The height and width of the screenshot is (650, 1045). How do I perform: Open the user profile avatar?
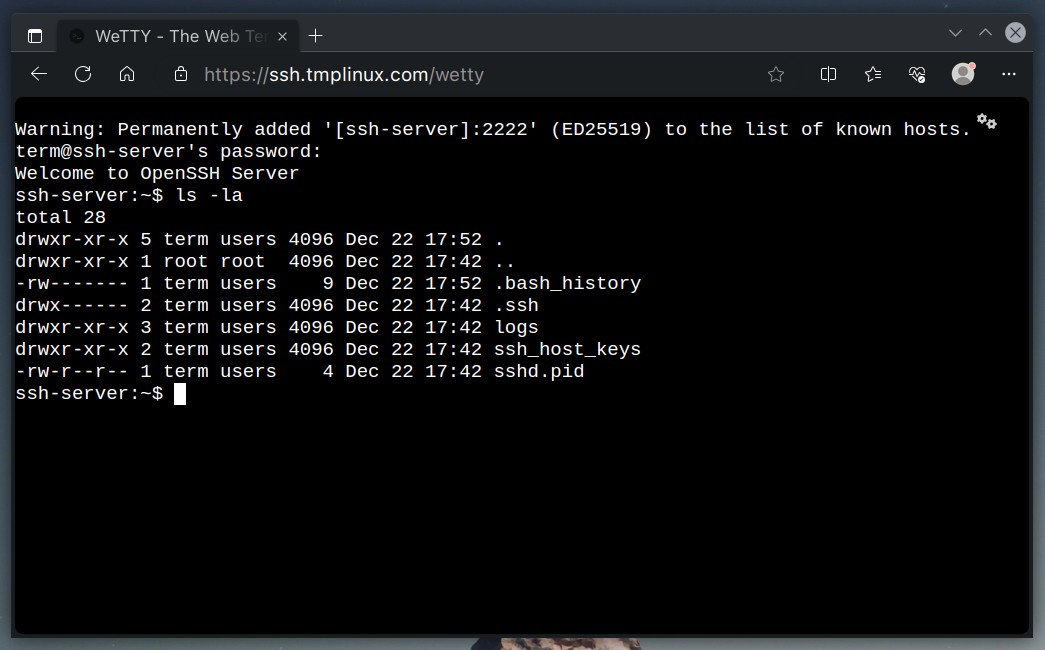click(x=963, y=73)
